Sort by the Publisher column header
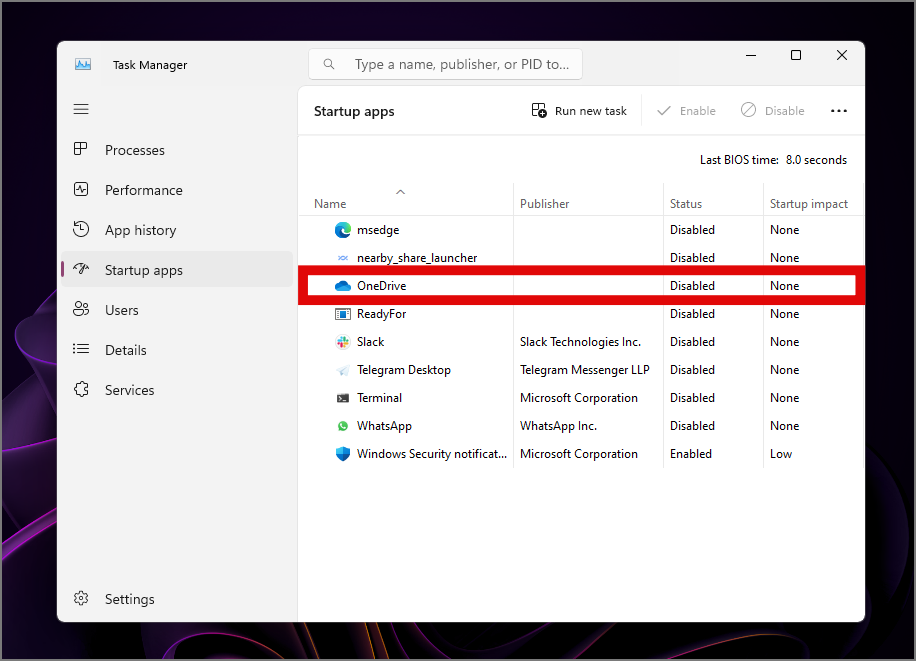Image resolution: width=916 pixels, height=661 pixels. tap(544, 203)
